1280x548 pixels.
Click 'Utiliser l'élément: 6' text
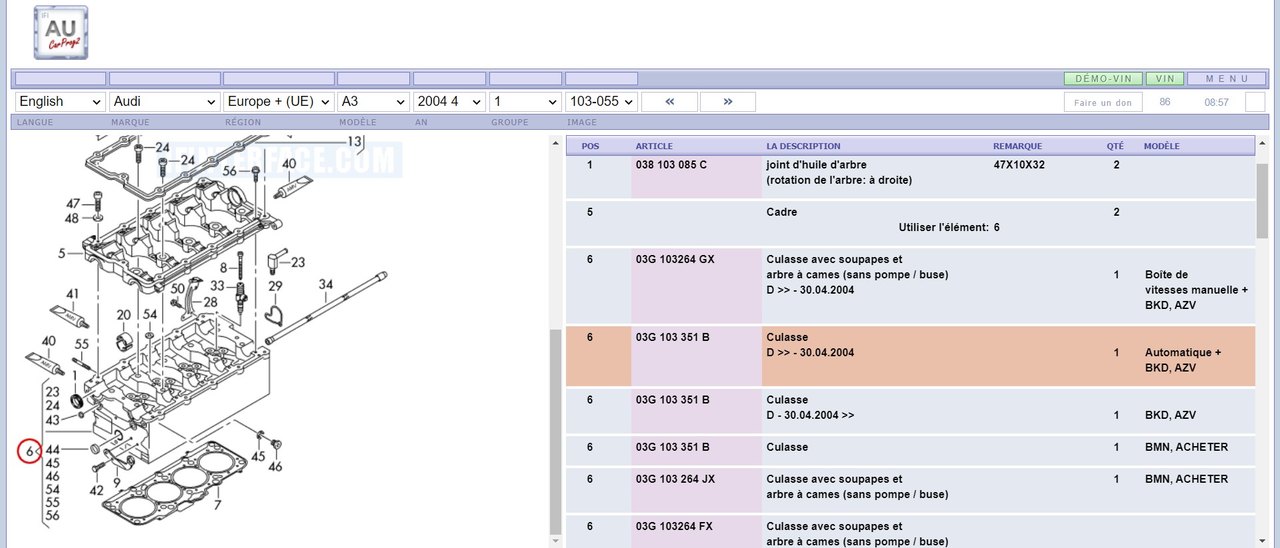pyautogui.click(x=949, y=228)
